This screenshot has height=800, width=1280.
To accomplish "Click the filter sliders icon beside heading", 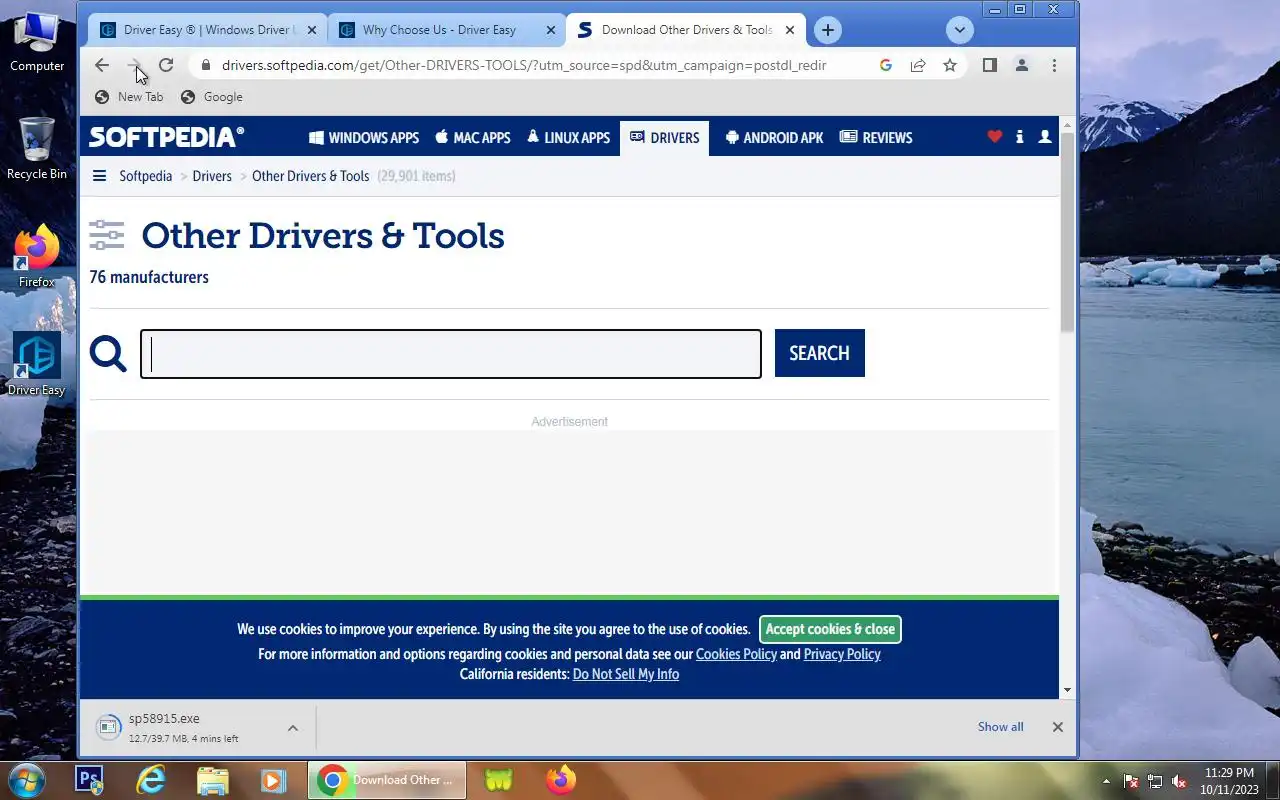I will pyautogui.click(x=107, y=235).
